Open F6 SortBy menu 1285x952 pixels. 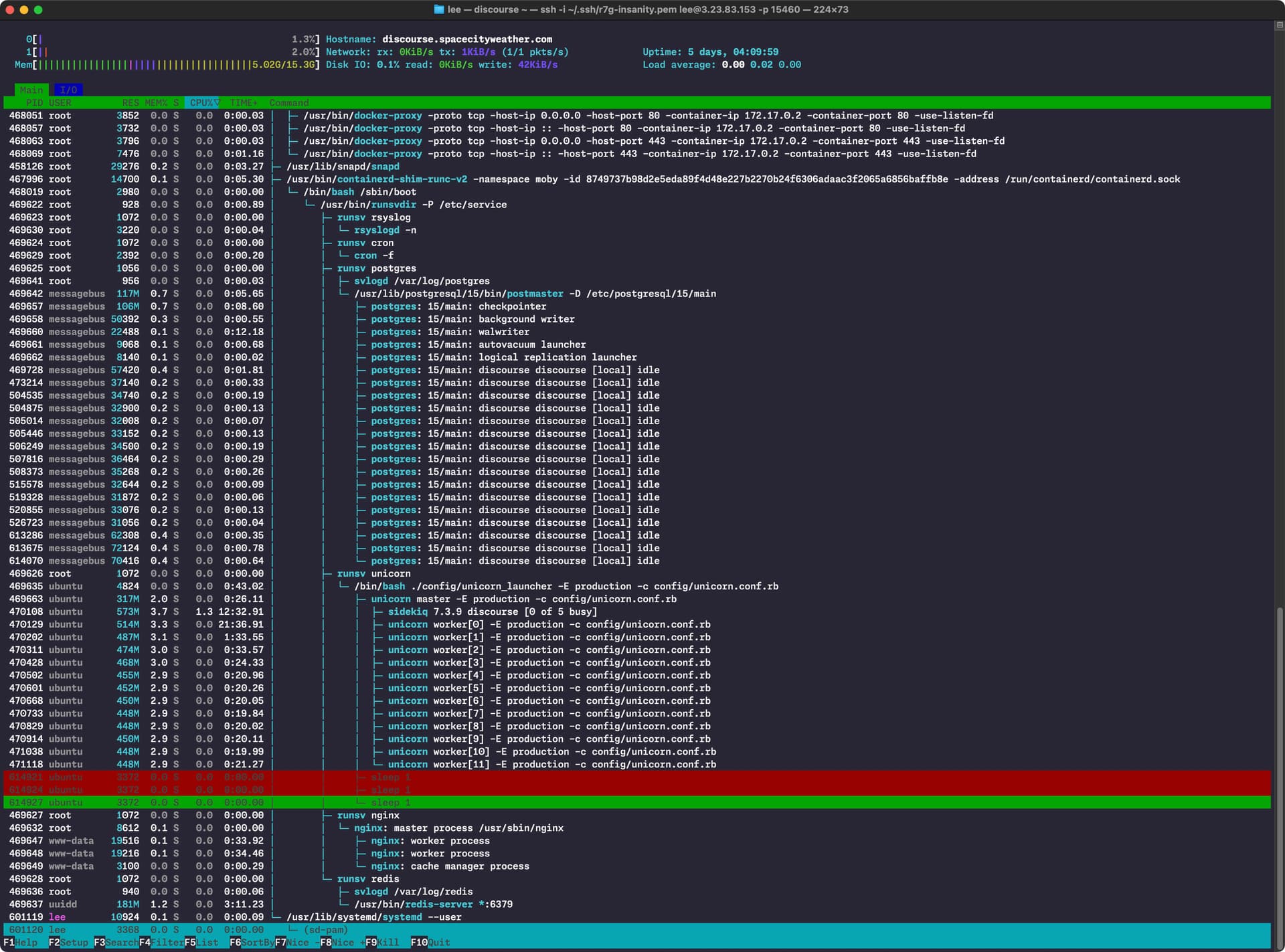[252, 942]
